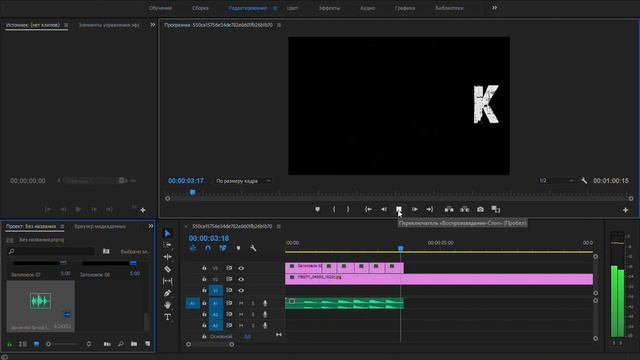Switch to 'Обучение' workspace
Screen dimensions: 640x360
(160, 8)
